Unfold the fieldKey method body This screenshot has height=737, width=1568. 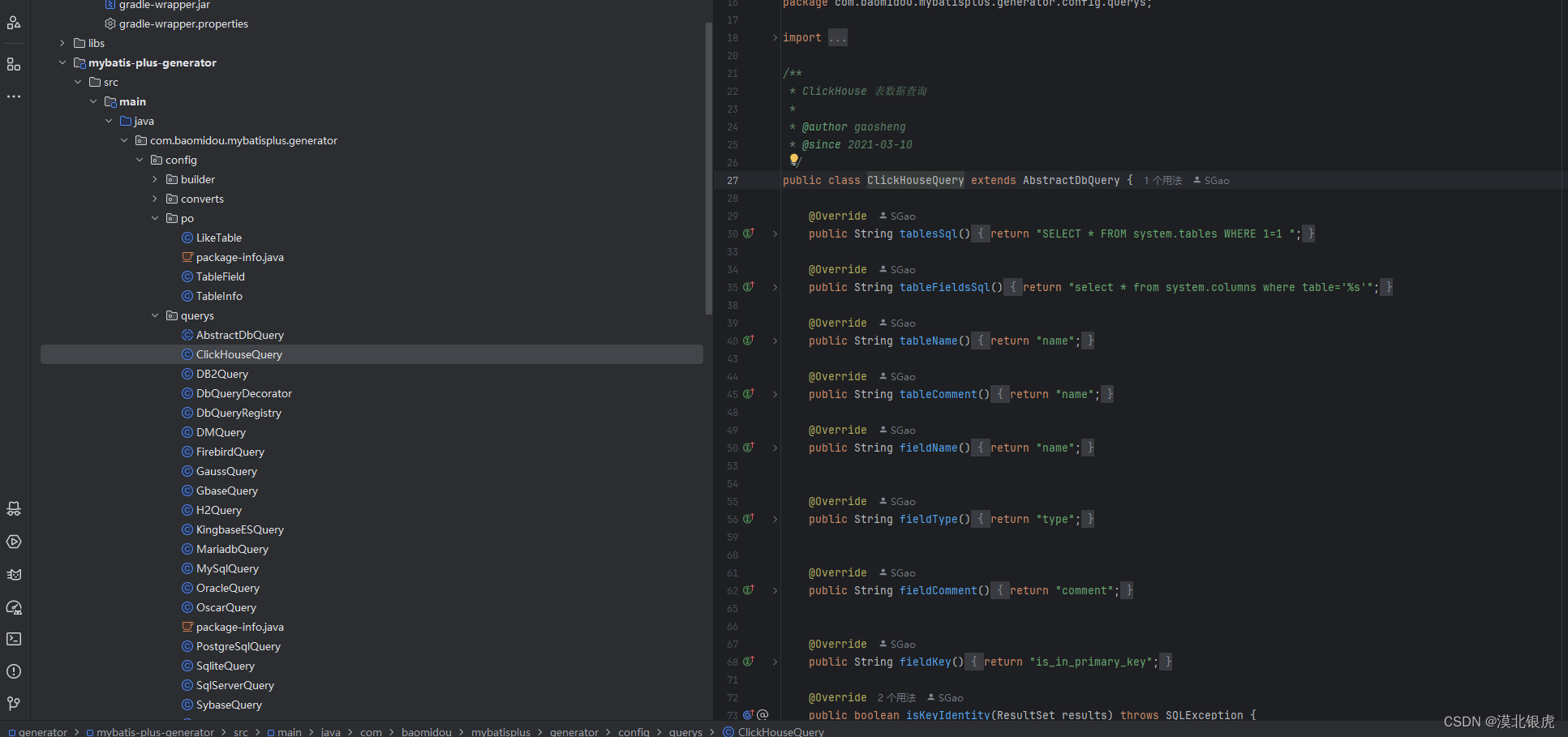click(x=775, y=662)
